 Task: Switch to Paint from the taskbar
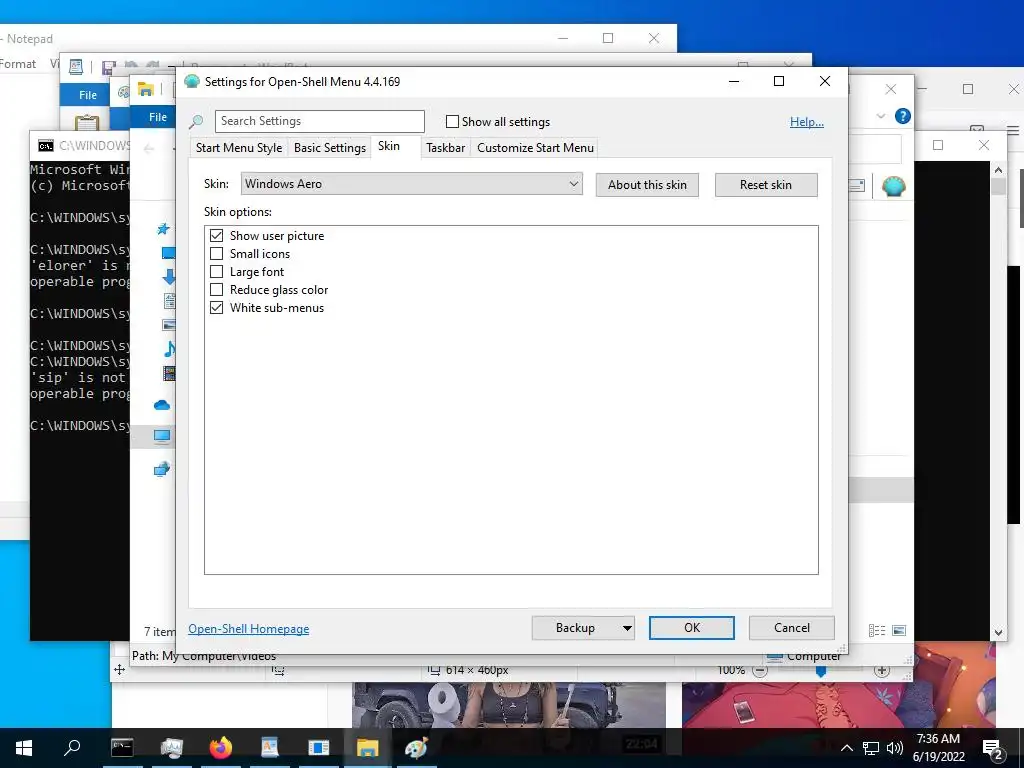pos(417,748)
